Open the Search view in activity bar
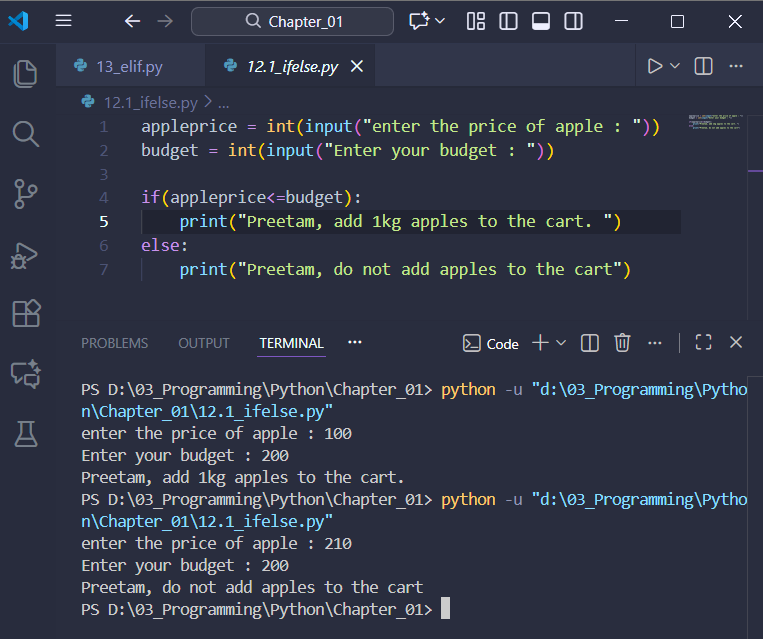This screenshot has width=763, height=639. [25, 134]
